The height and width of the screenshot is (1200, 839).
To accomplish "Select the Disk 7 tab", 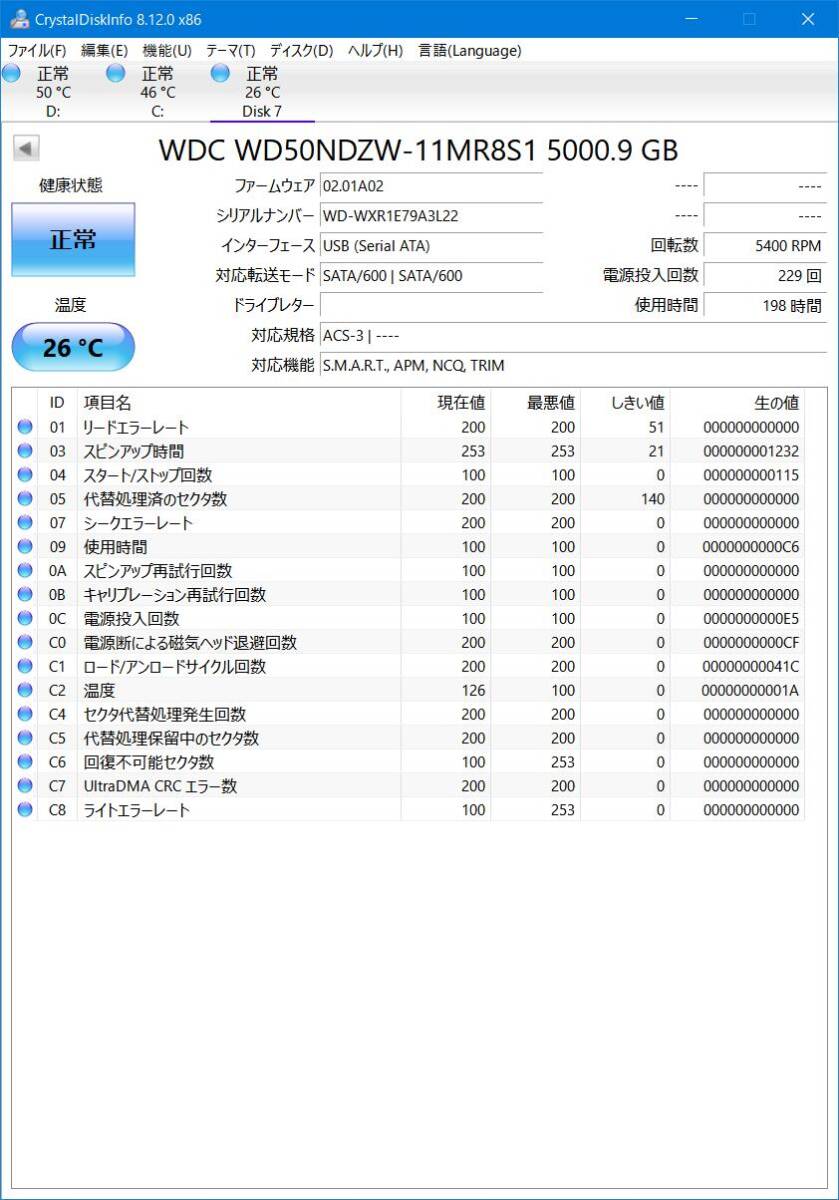I will pyautogui.click(x=262, y=92).
